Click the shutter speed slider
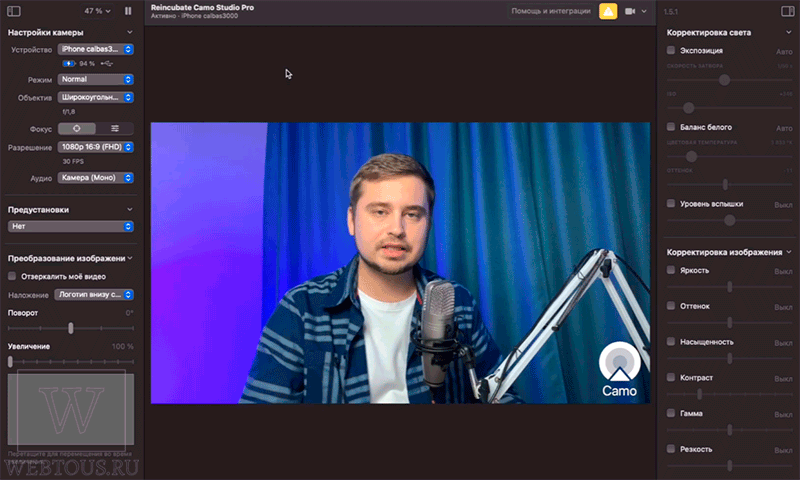The width and height of the screenshot is (800, 480). [x=729, y=80]
